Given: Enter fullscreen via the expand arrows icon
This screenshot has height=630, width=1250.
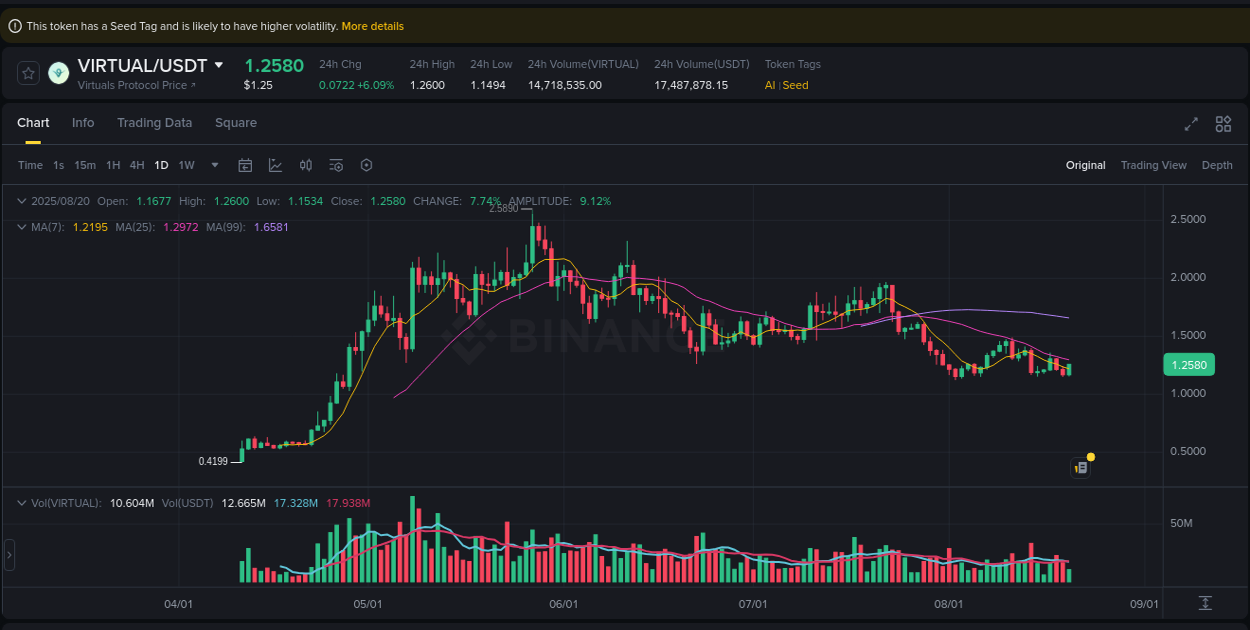Looking at the screenshot, I should pyautogui.click(x=1190, y=124).
